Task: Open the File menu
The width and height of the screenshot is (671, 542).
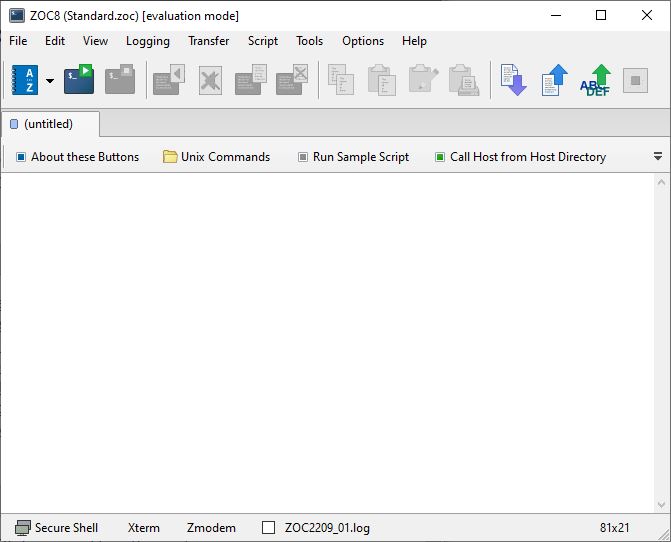Action: tap(18, 41)
